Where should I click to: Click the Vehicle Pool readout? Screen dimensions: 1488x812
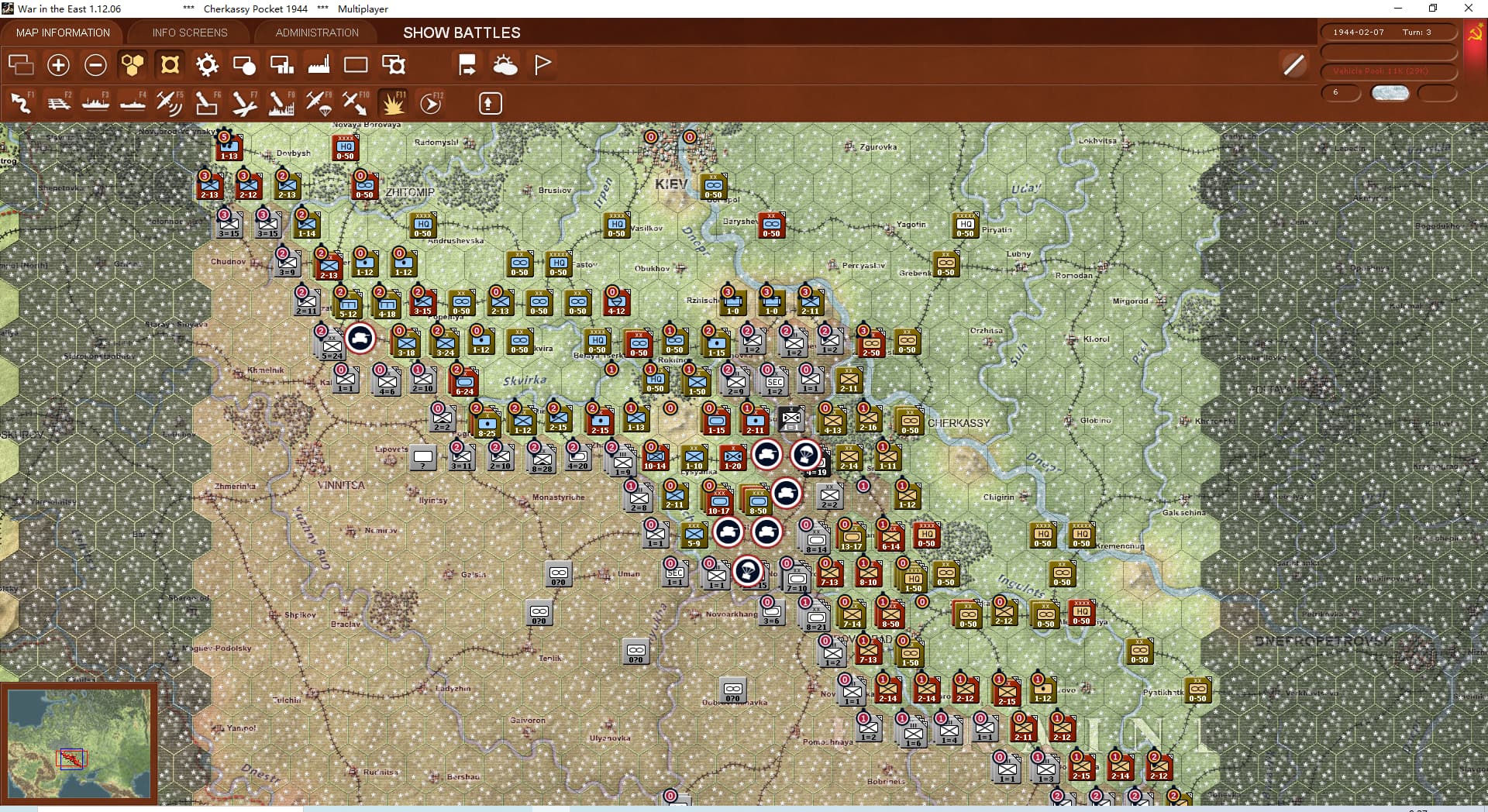1388,71
